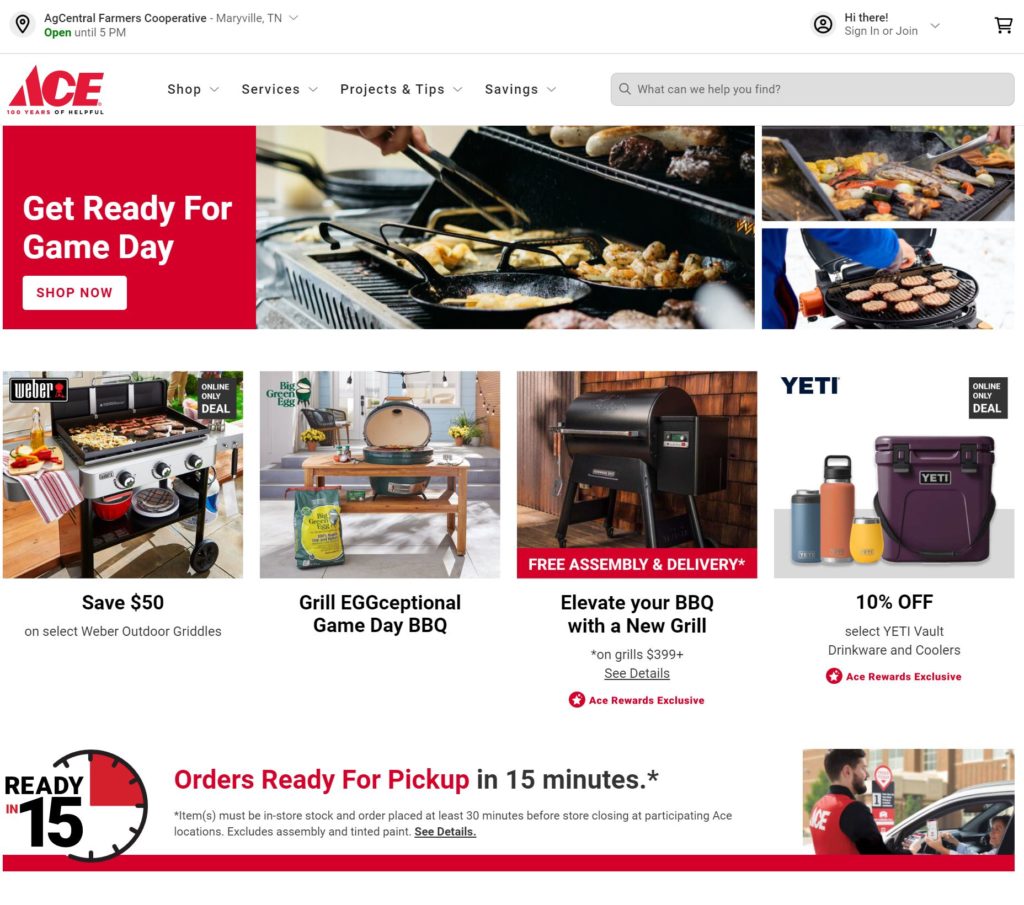Viewport: 1024px width, 905px height.
Task: Open the Projects & Tips menu
Action: [401, 89]
